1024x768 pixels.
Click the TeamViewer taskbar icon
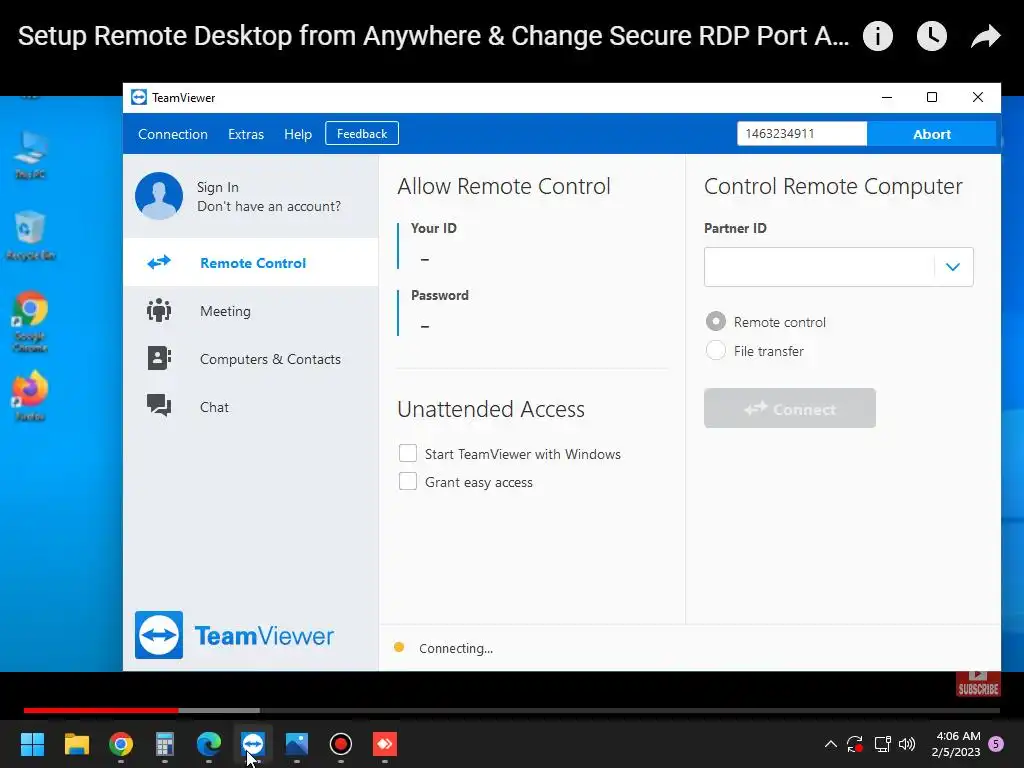pos(253,744)
